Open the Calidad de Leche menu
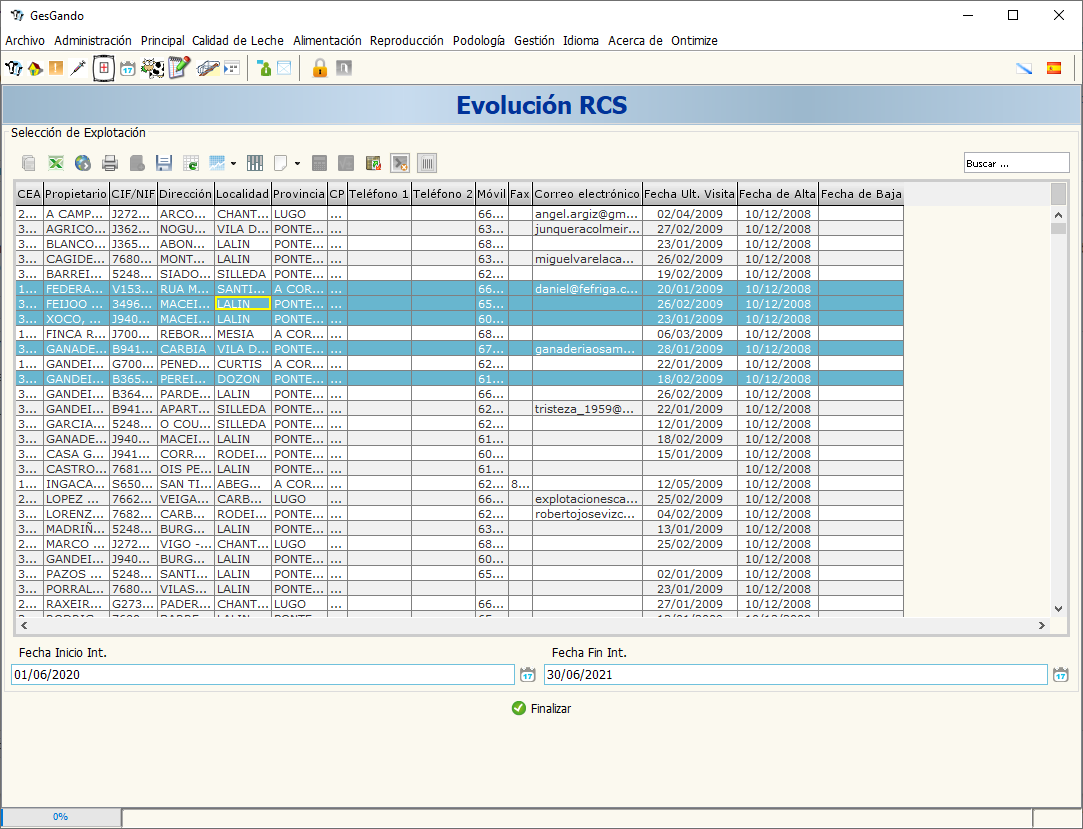 (238, 41)
